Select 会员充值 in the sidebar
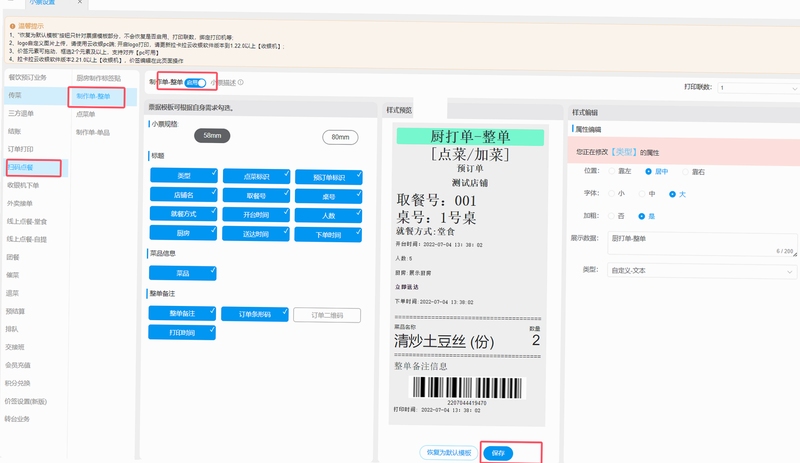Screen dimensions: 800x463 tap(18, 365)
